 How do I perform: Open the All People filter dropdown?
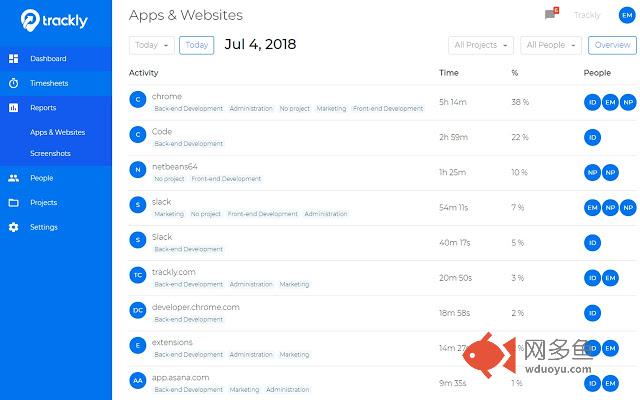[551, 45]
